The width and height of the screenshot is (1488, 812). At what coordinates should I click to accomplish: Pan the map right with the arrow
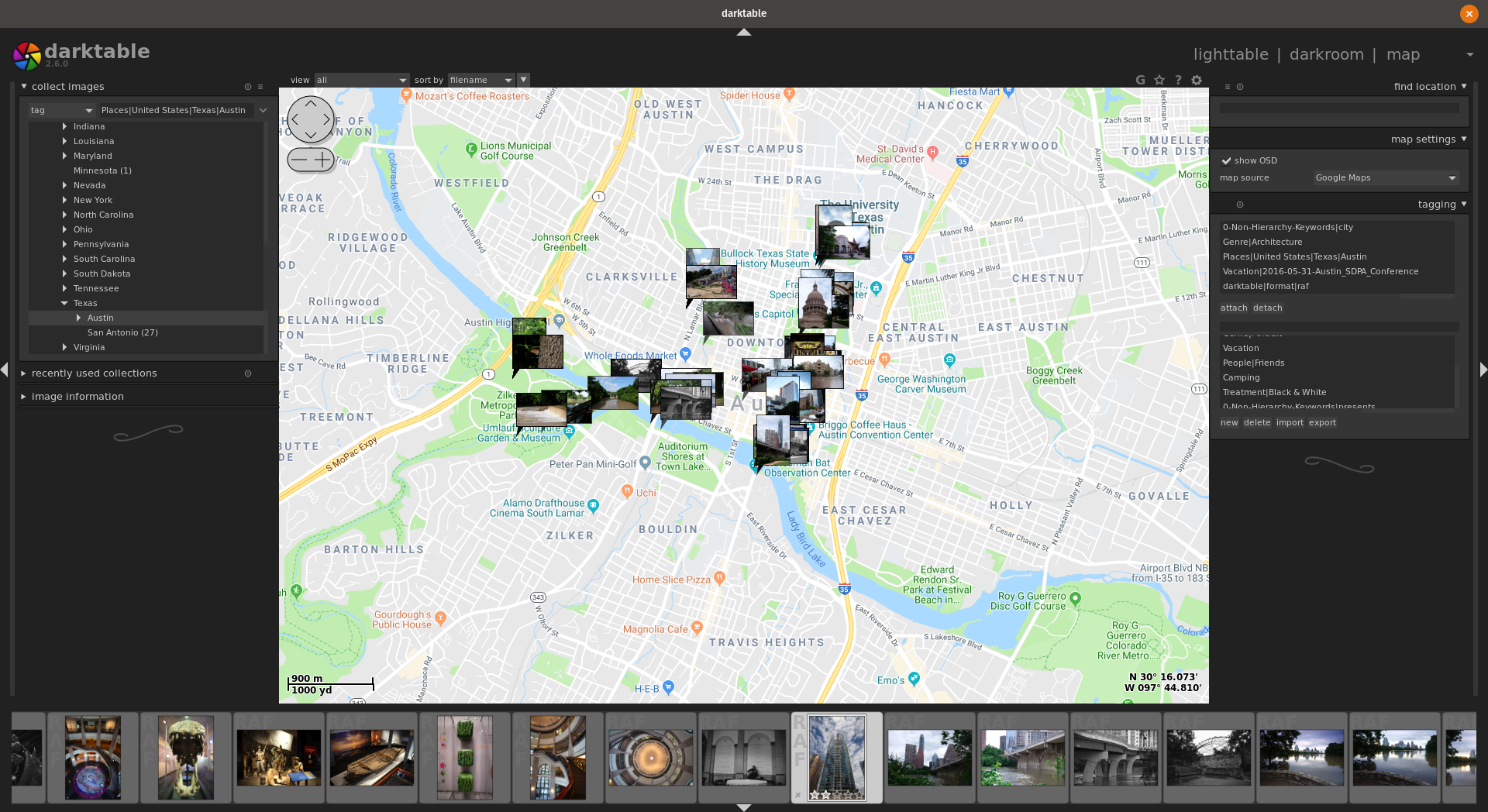(326, 119)
